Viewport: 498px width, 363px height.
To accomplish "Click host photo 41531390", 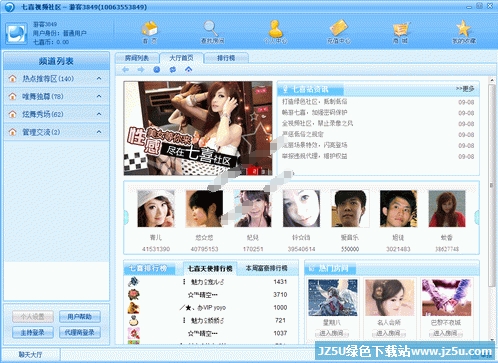I will [x=156, y=208].
